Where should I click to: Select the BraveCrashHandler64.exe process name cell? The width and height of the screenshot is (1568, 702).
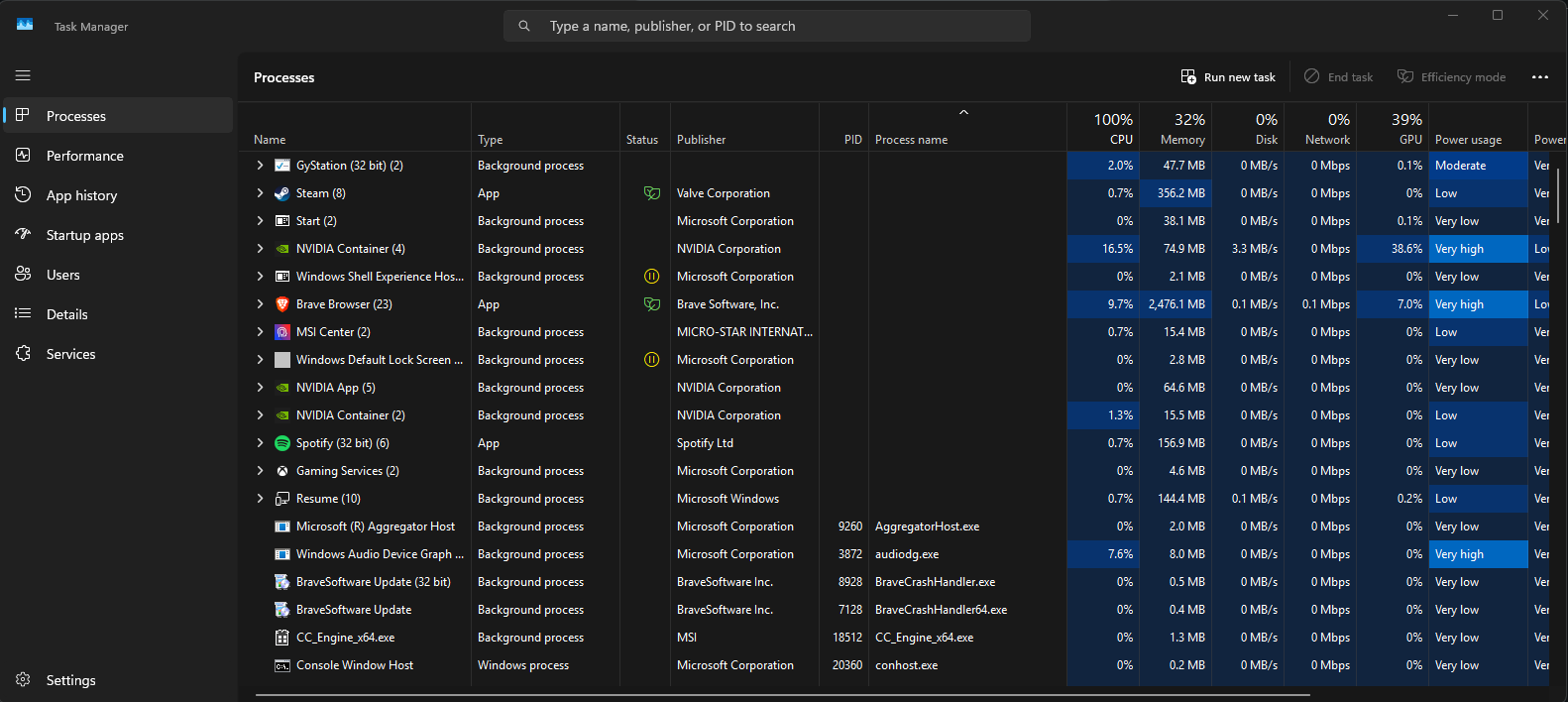click(x=967, y=610)
